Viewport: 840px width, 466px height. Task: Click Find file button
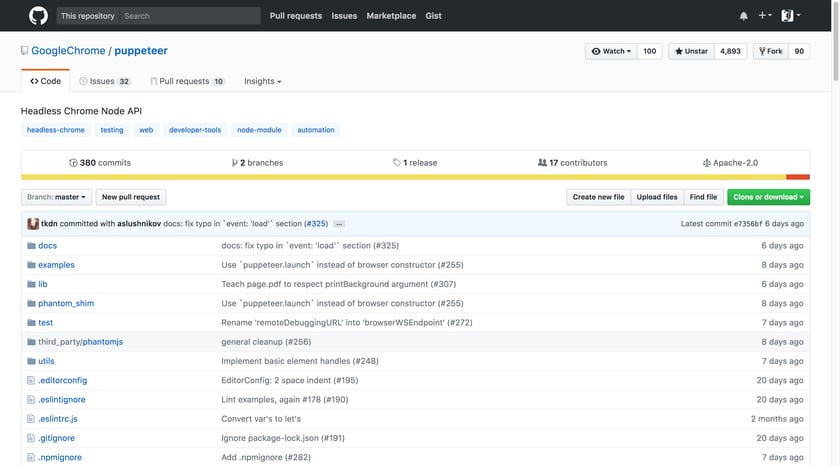(x=703, y=197)
